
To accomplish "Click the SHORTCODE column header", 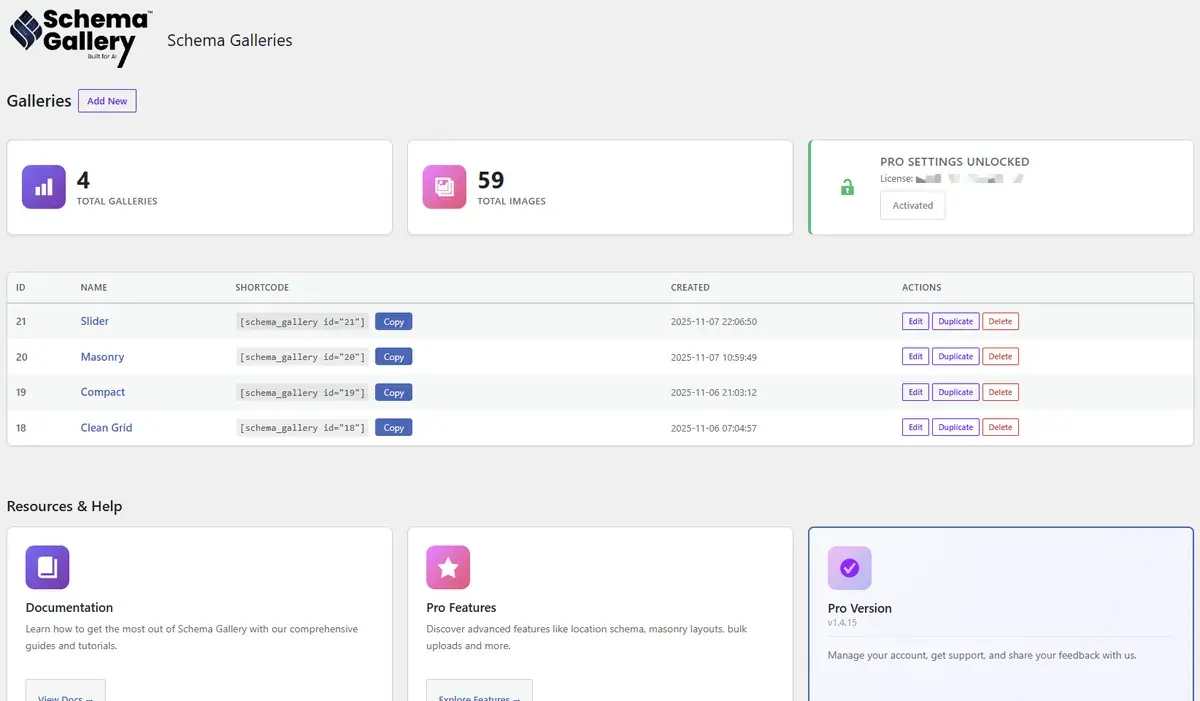I will [x=262, y=287].
